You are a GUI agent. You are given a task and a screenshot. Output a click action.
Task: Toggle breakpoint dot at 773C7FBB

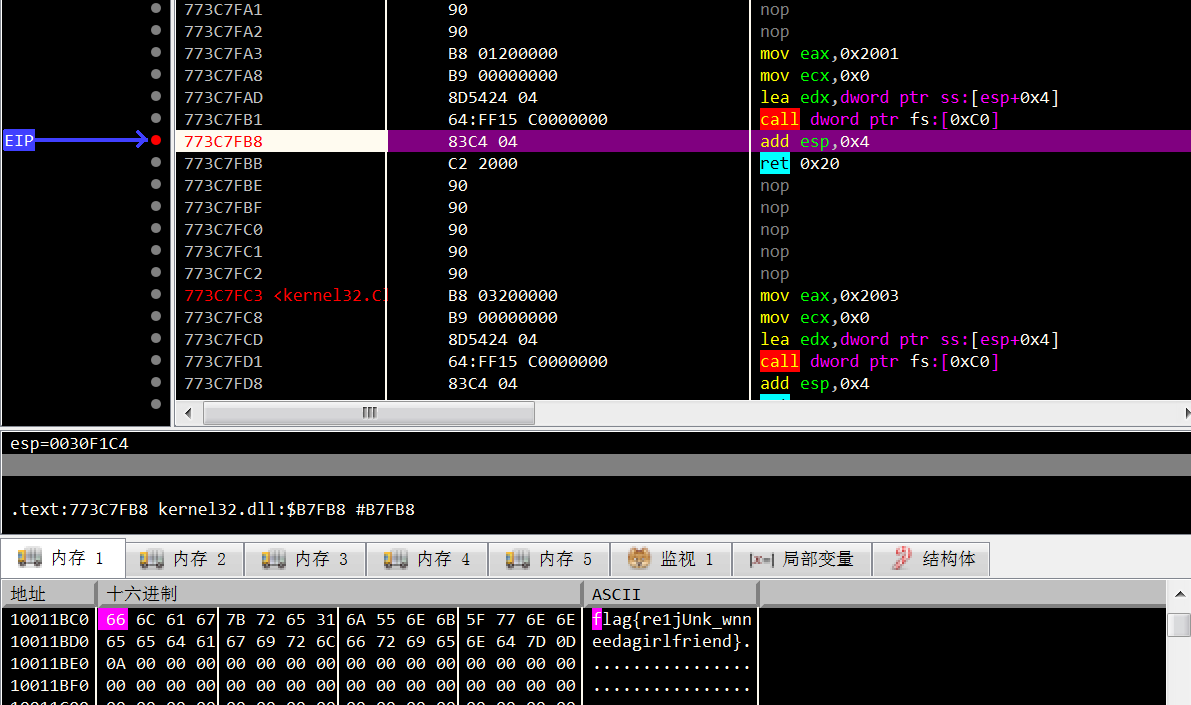tap(156, 162)
